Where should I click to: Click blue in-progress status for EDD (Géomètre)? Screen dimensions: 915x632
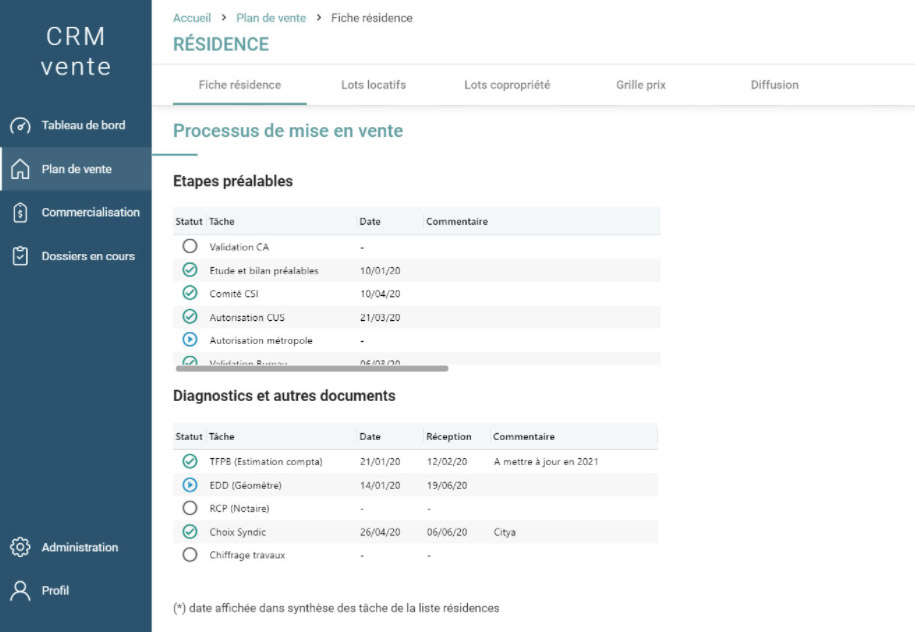190,484
